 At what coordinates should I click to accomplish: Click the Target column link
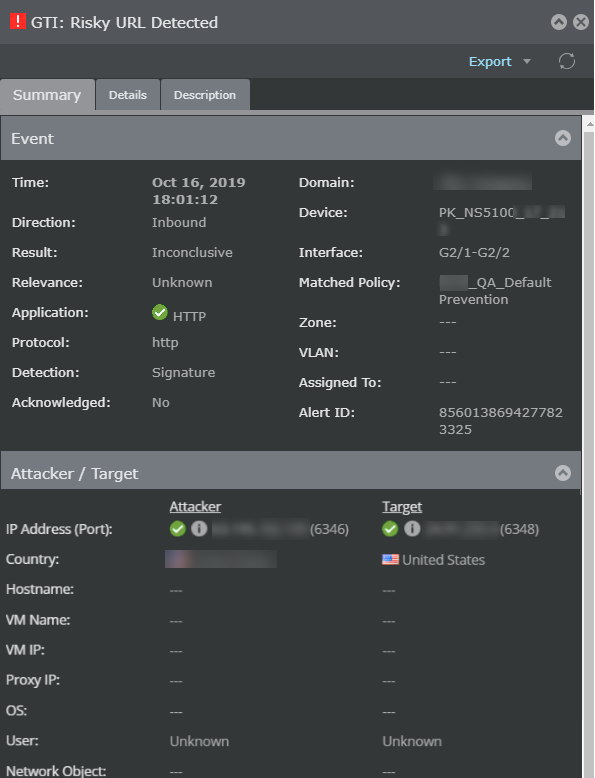click(x=402, y=507)
